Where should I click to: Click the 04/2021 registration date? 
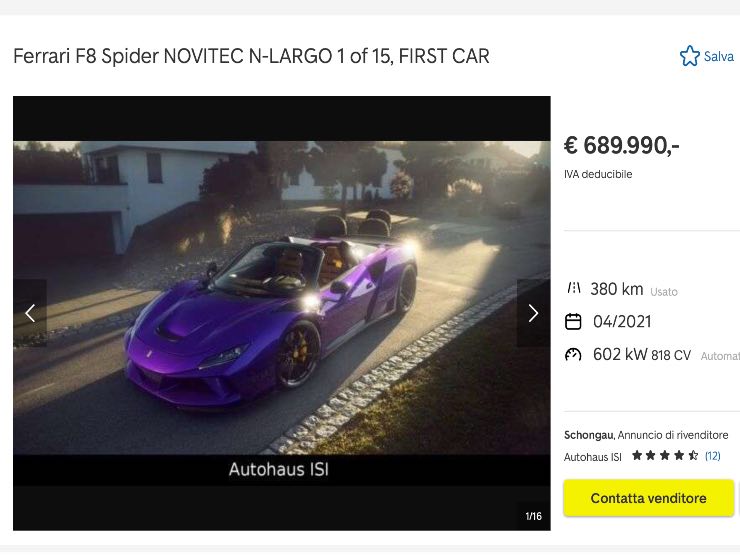click(x=622, y=321)
